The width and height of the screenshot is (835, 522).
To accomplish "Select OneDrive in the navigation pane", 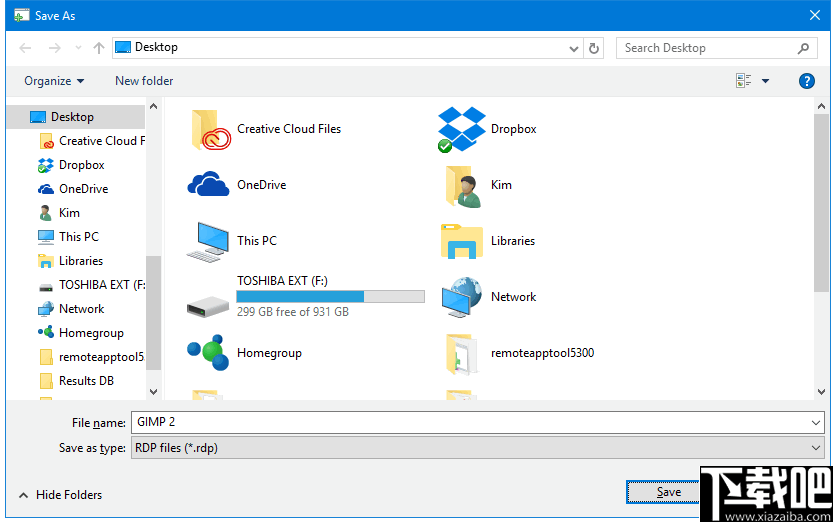I will coord(73,189).
